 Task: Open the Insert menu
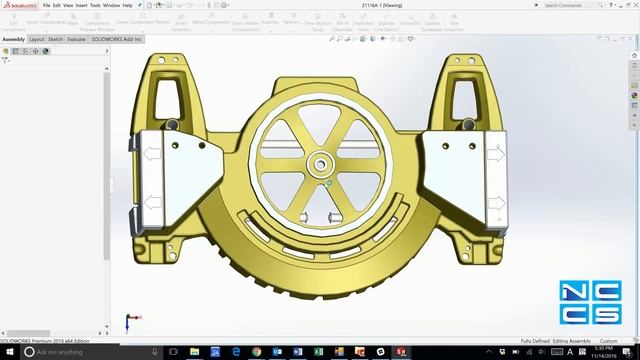point(81,5)
